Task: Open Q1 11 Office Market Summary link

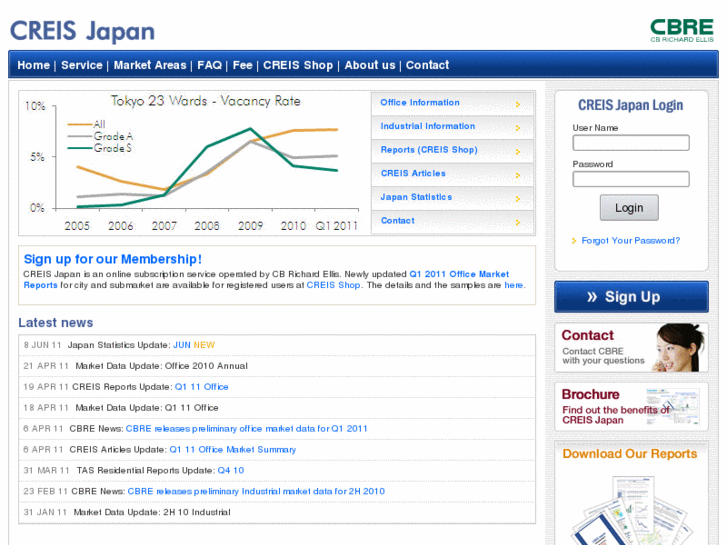Action: (232, 449)
